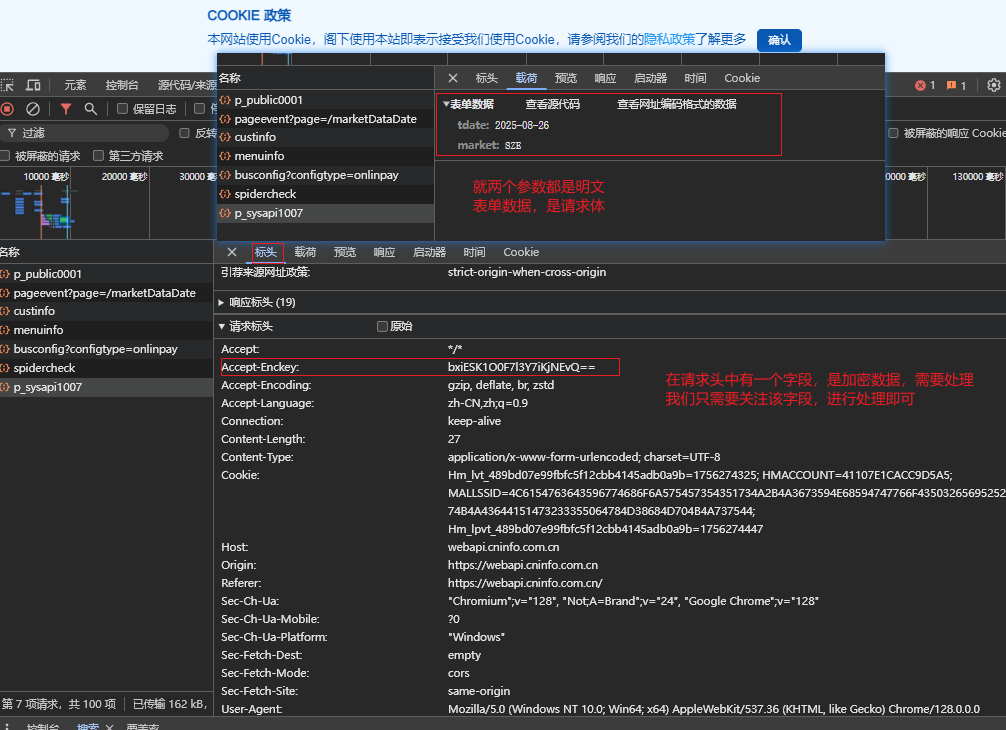Toggle 被屏蔽的响应 Cookie checkbox
1006x730 pixels.
[x=893, y=133]
